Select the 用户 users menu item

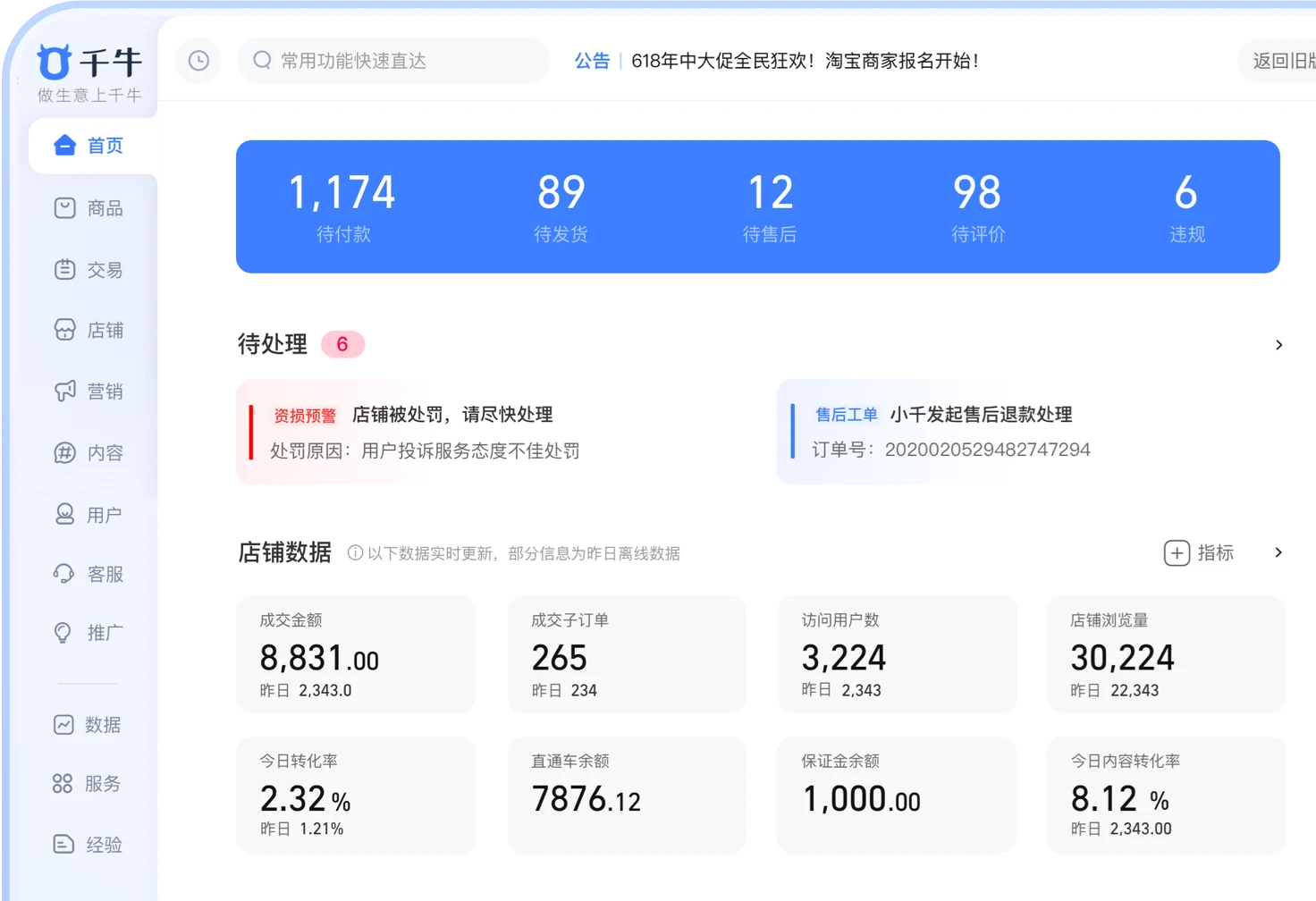(x=89, y=515)
